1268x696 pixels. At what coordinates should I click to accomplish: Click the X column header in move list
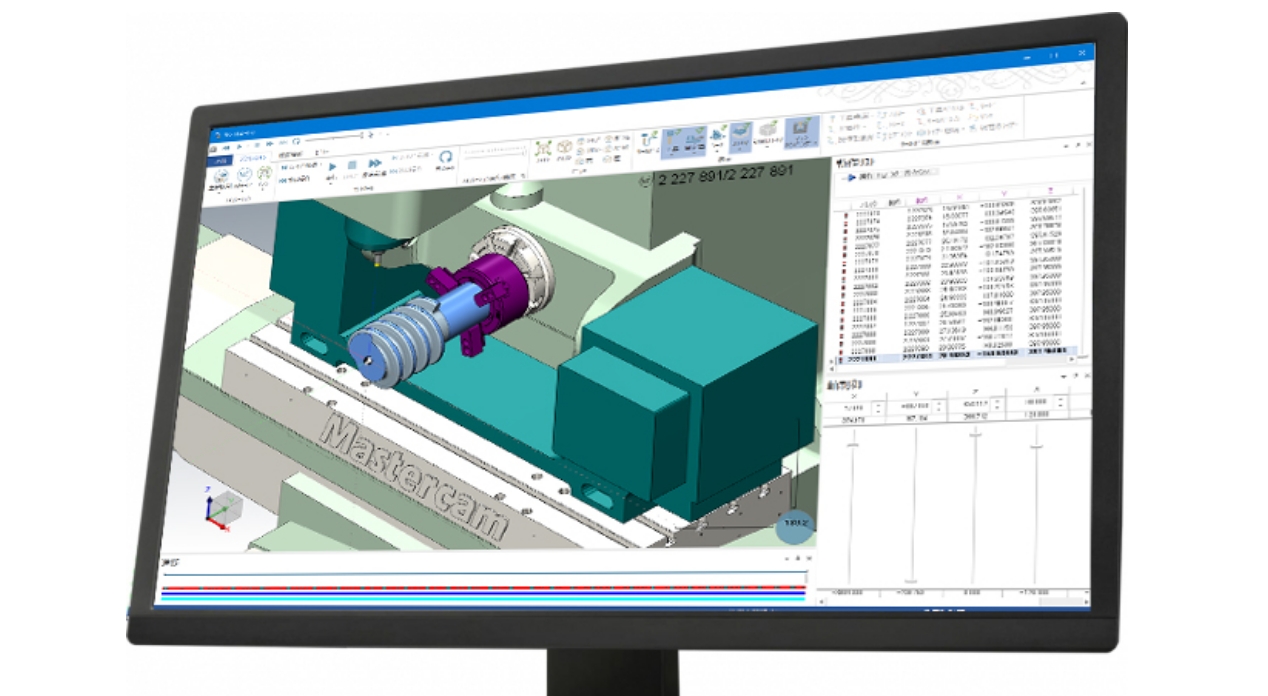coord(962,196)
